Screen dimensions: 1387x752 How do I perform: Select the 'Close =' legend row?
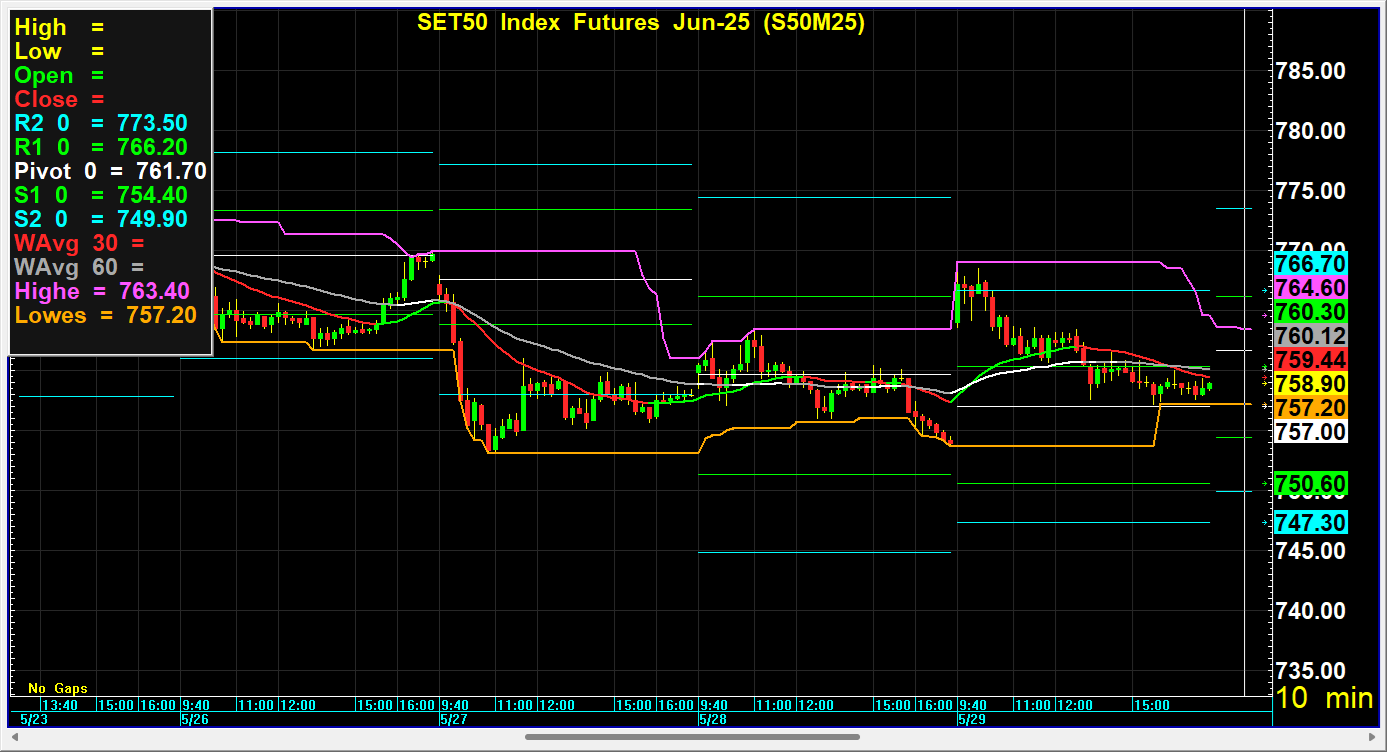point(59,99)
